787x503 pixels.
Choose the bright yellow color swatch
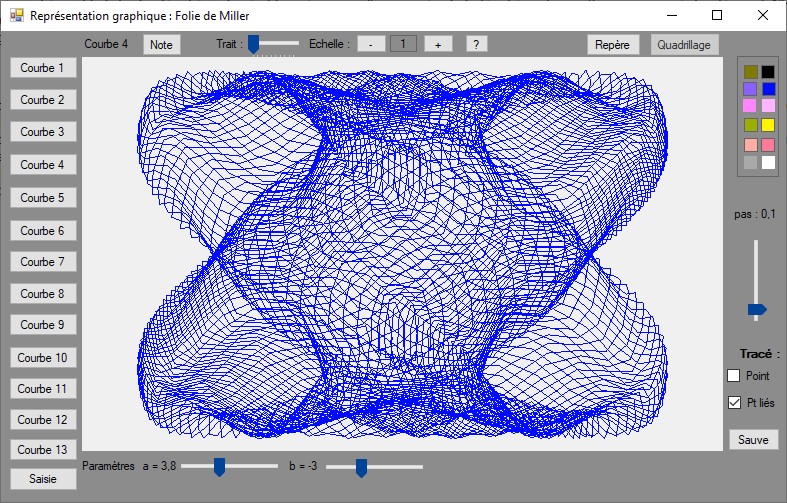[768, 125]
